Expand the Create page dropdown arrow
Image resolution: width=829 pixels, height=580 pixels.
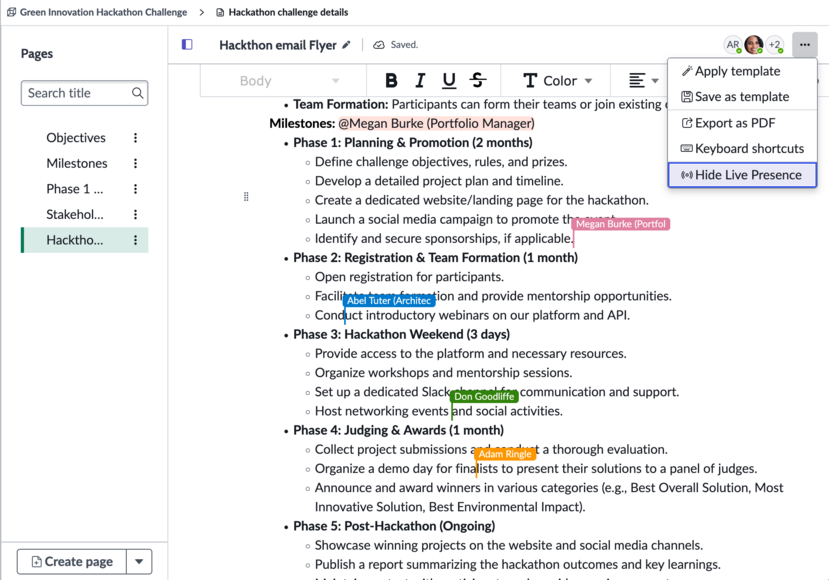[x=139, y=561]
